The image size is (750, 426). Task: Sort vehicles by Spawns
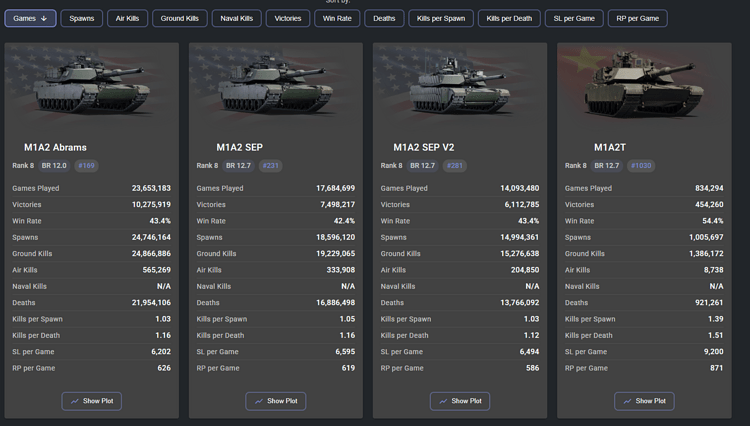[x=81, y=18]
